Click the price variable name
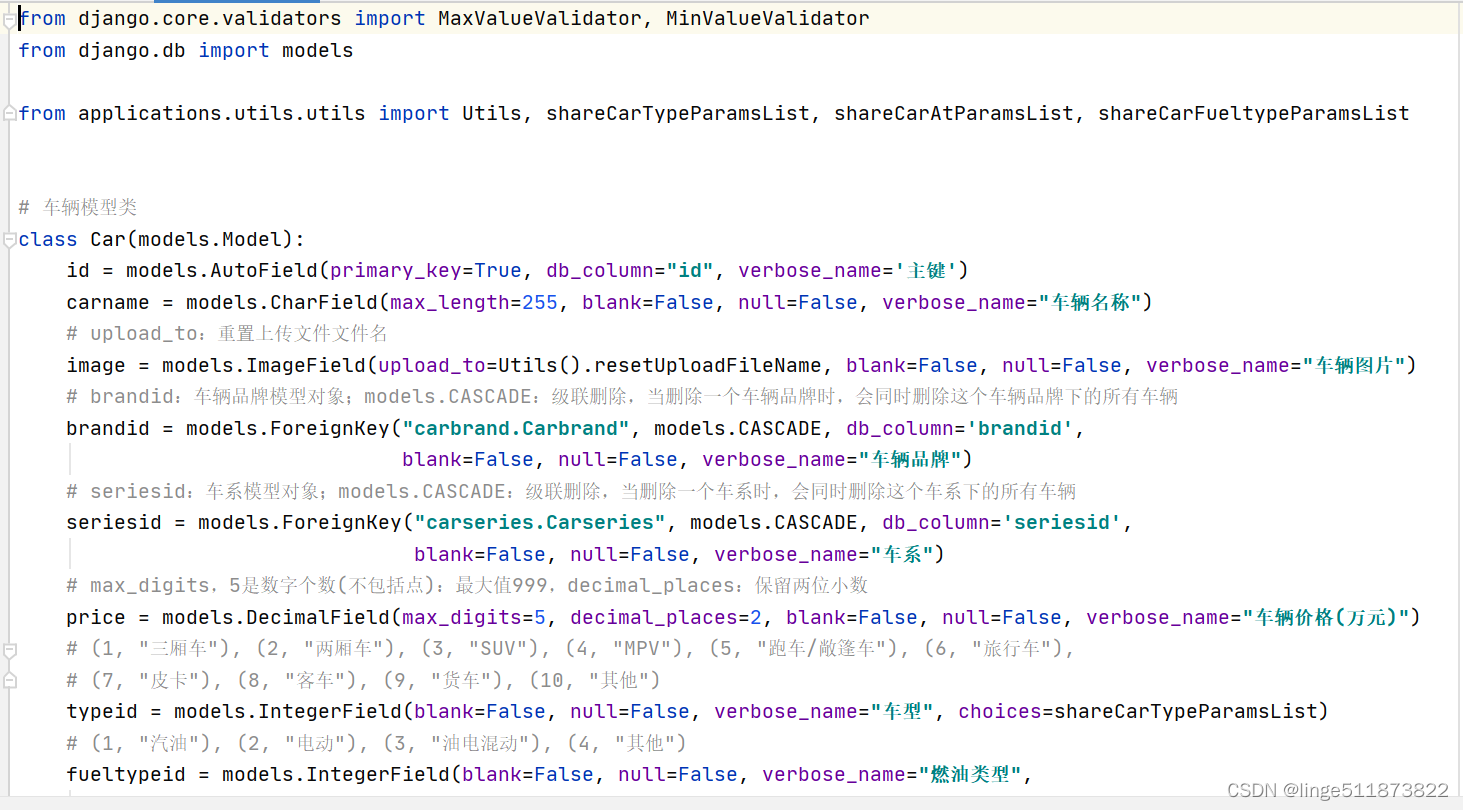Image resolution: width=1463 pixels, height=810 pixels. point(96,617)
